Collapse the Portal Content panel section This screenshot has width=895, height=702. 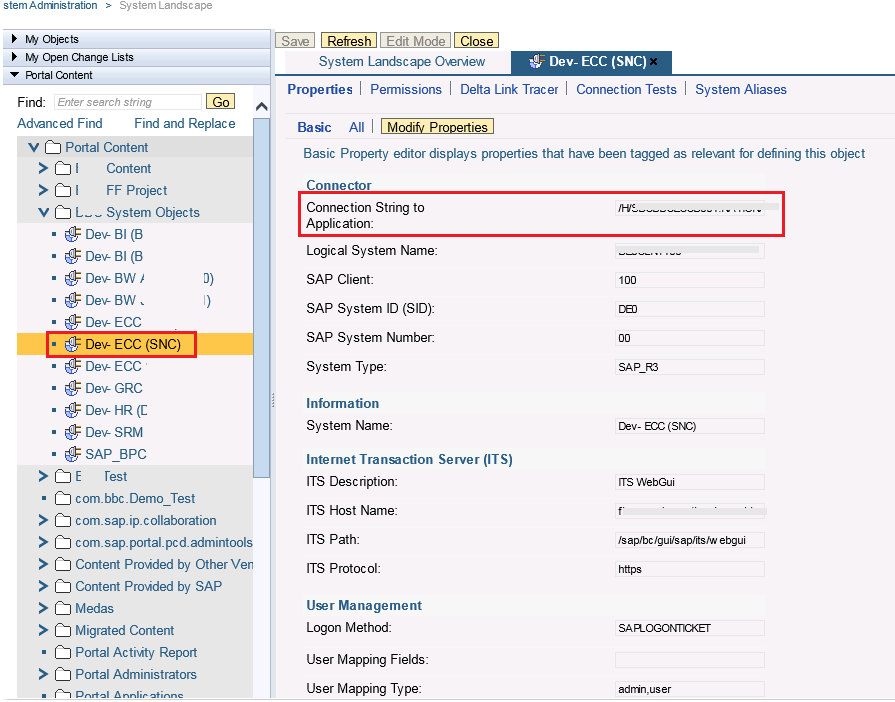click(x=14, y=75)
